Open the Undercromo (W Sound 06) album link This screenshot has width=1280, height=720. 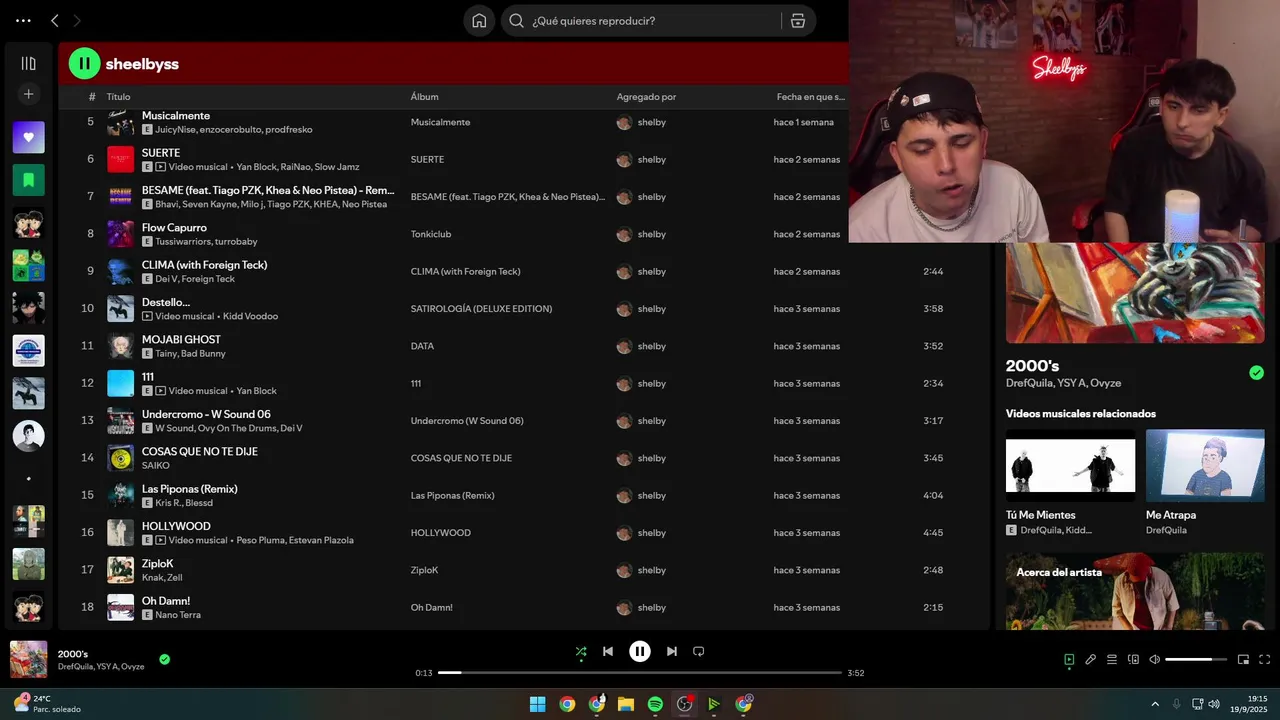point(467,421)
